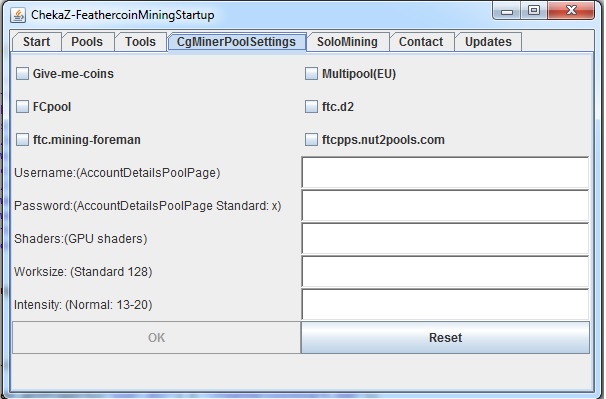Screen dimensions: 606x399
Task: Click the 'Intensity: (Normal: 13-20)' label
Action: pos(83,305)
